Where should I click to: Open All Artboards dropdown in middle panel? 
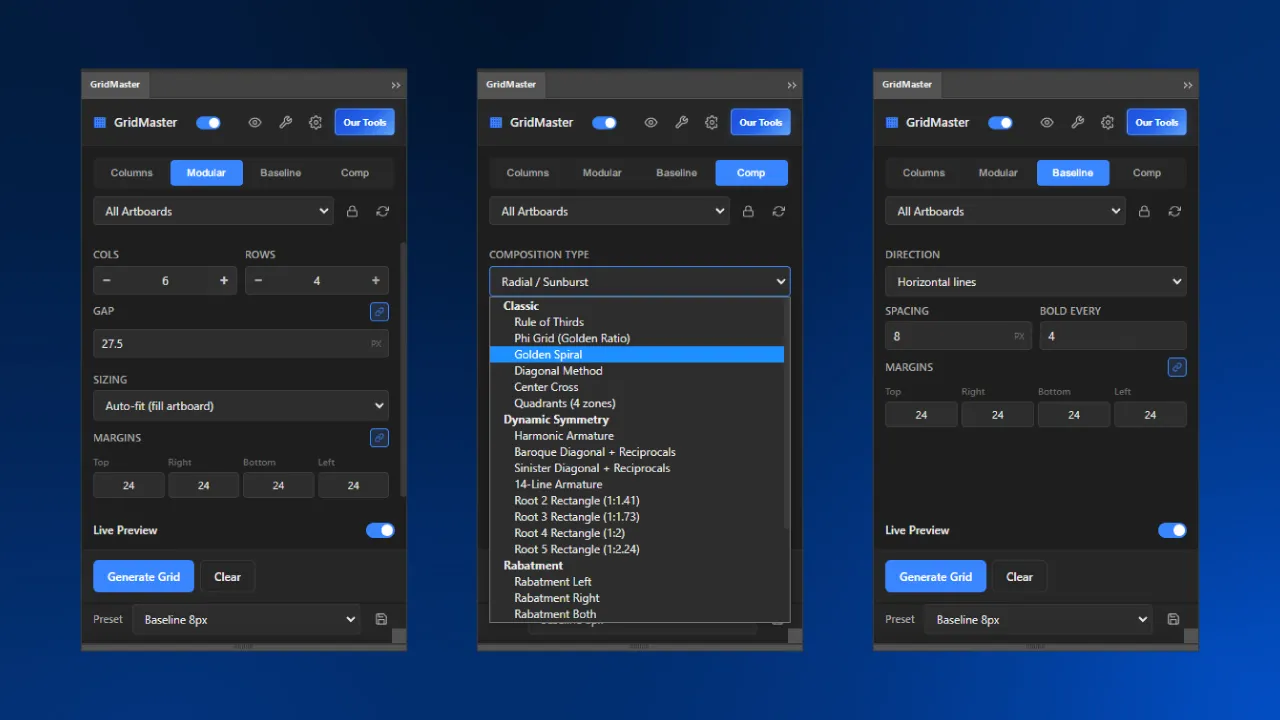tap(609, 211)
